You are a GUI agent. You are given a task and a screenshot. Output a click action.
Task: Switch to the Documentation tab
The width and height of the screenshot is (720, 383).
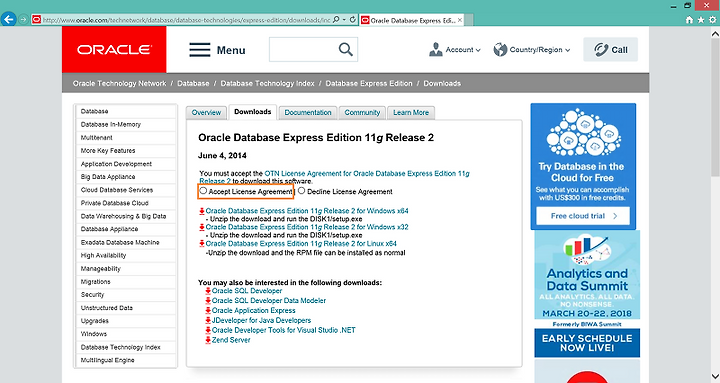tap(308, 113)
